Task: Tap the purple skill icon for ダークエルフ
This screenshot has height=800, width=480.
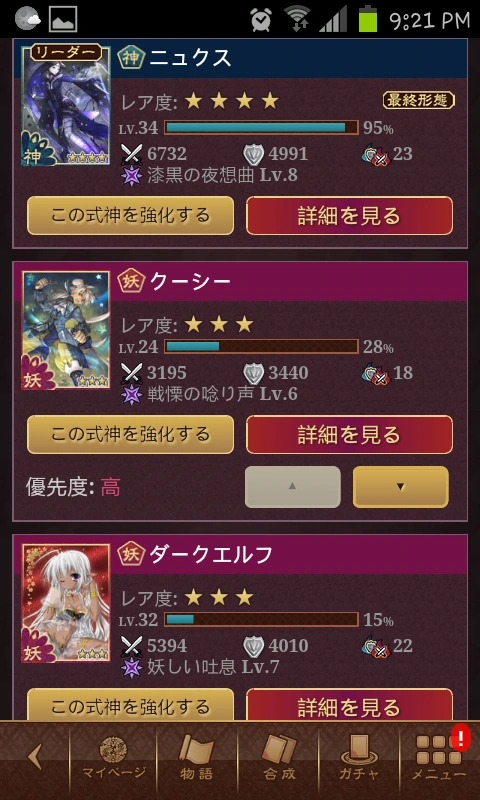Action: point(132,667)
